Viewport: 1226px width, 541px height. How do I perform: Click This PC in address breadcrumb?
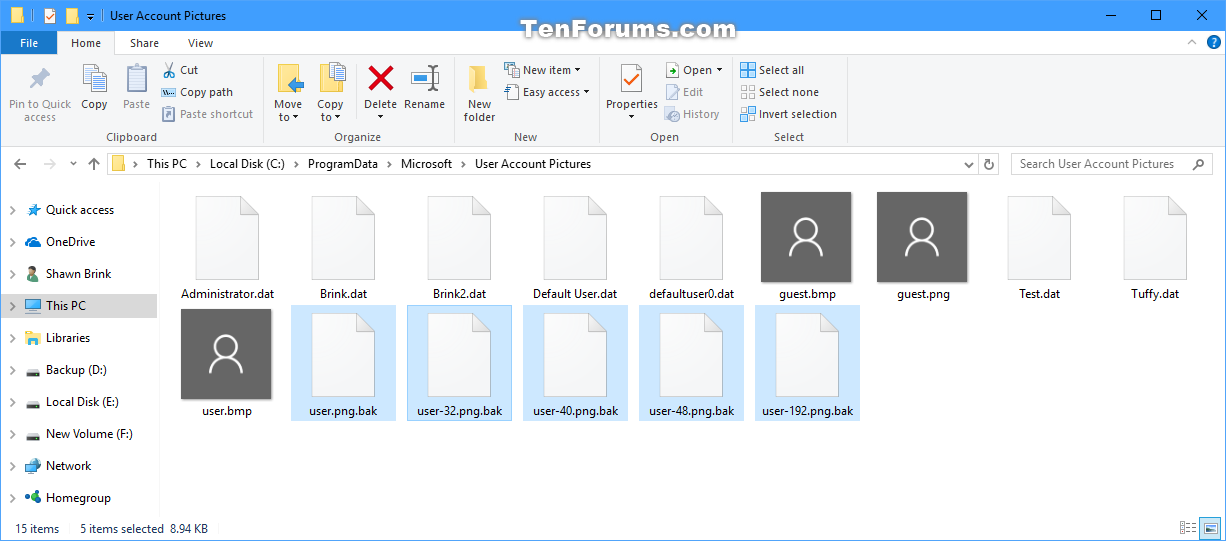coord(166,164)
